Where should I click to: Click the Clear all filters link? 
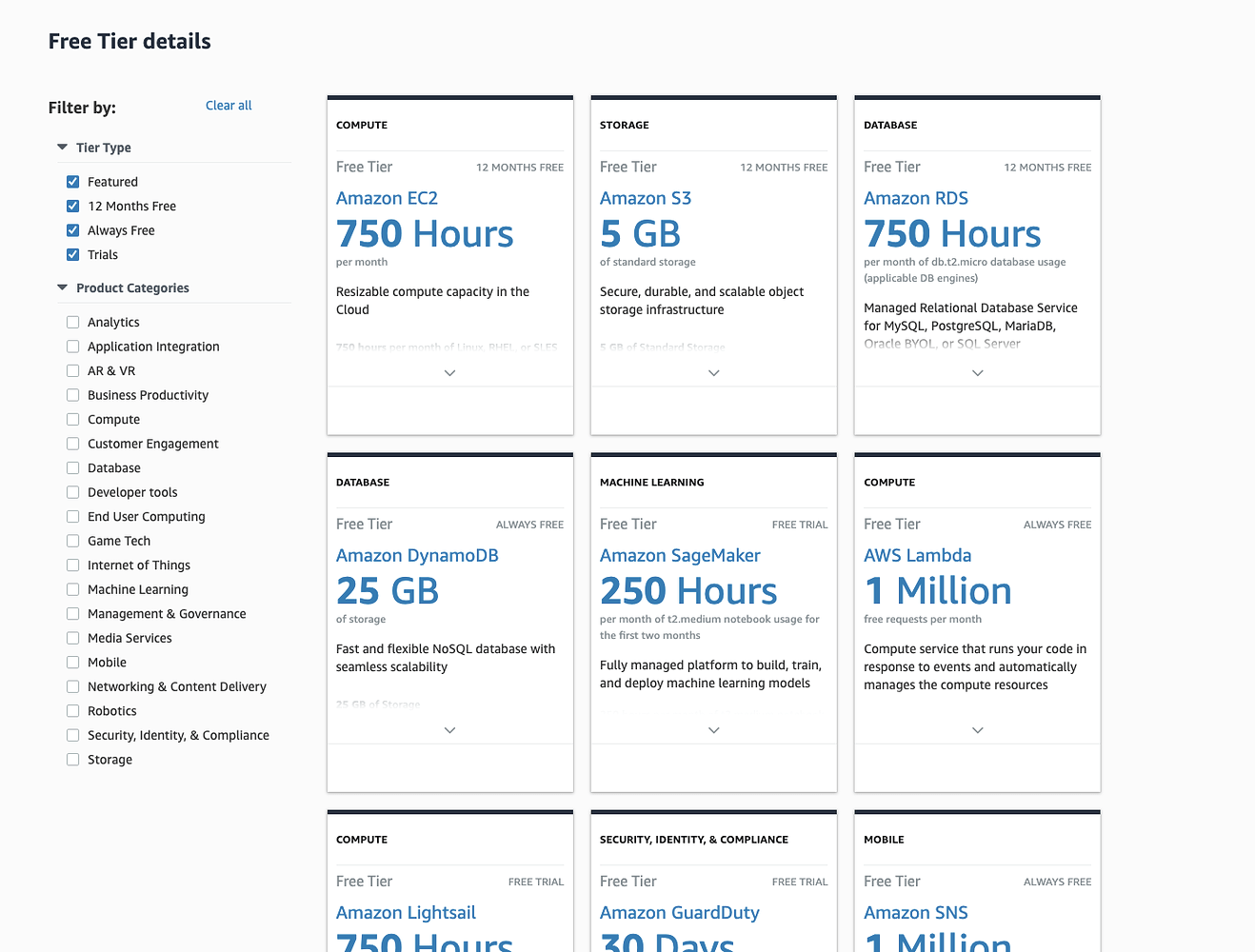click(x=229, y=106)
